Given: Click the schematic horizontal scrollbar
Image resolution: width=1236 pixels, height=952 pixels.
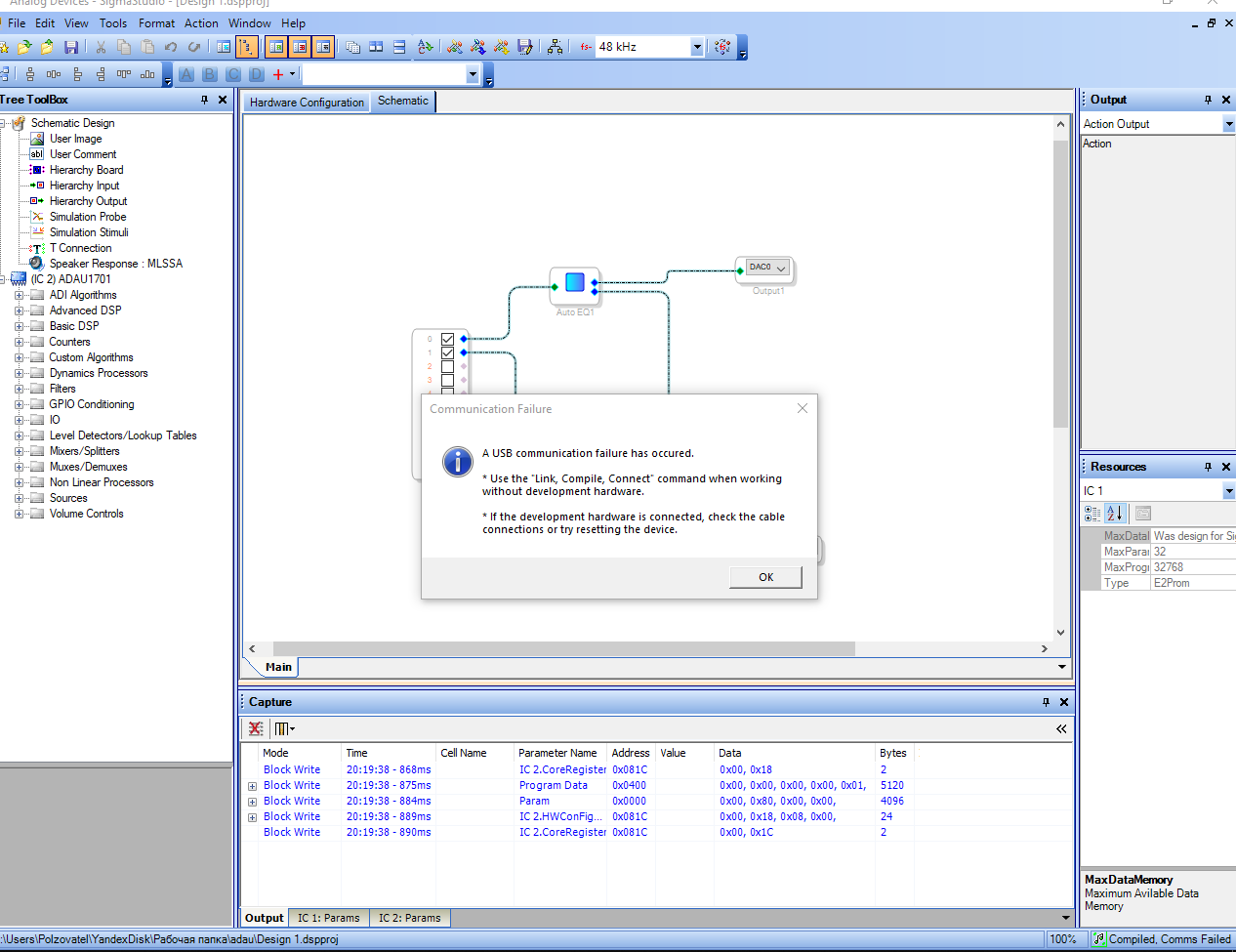Looking at the screenshot, I should (563, 649).
